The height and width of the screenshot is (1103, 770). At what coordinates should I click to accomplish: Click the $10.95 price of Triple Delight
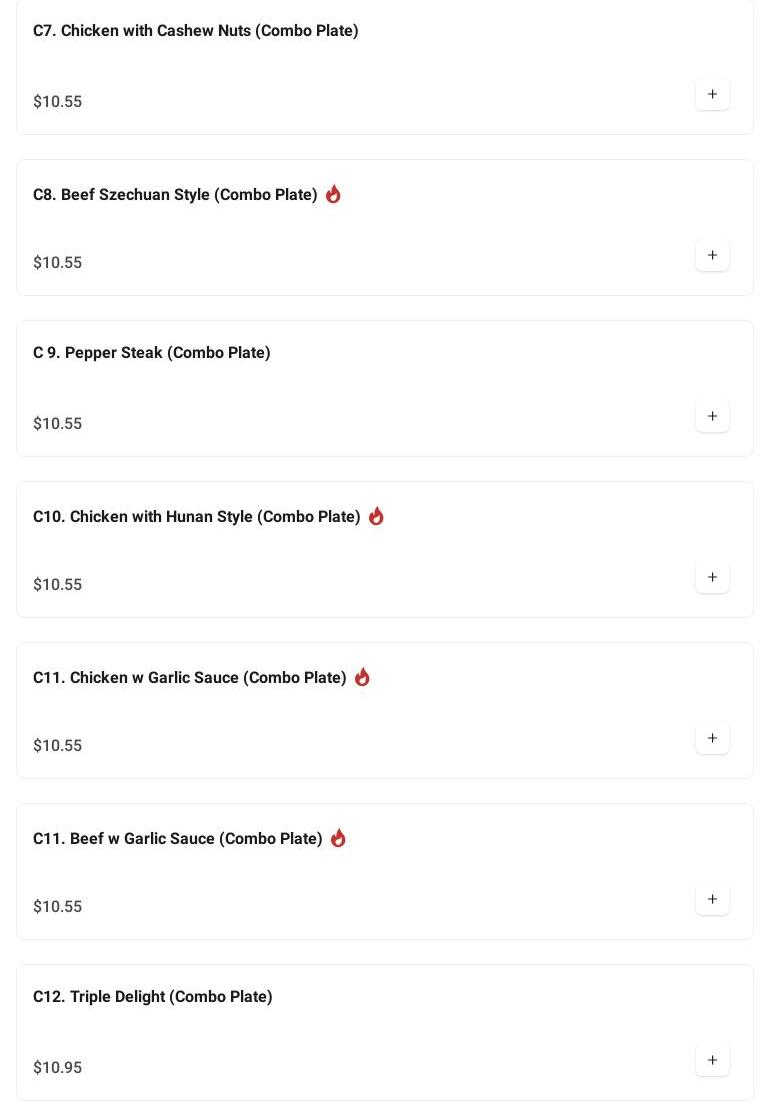(58, 1067)
